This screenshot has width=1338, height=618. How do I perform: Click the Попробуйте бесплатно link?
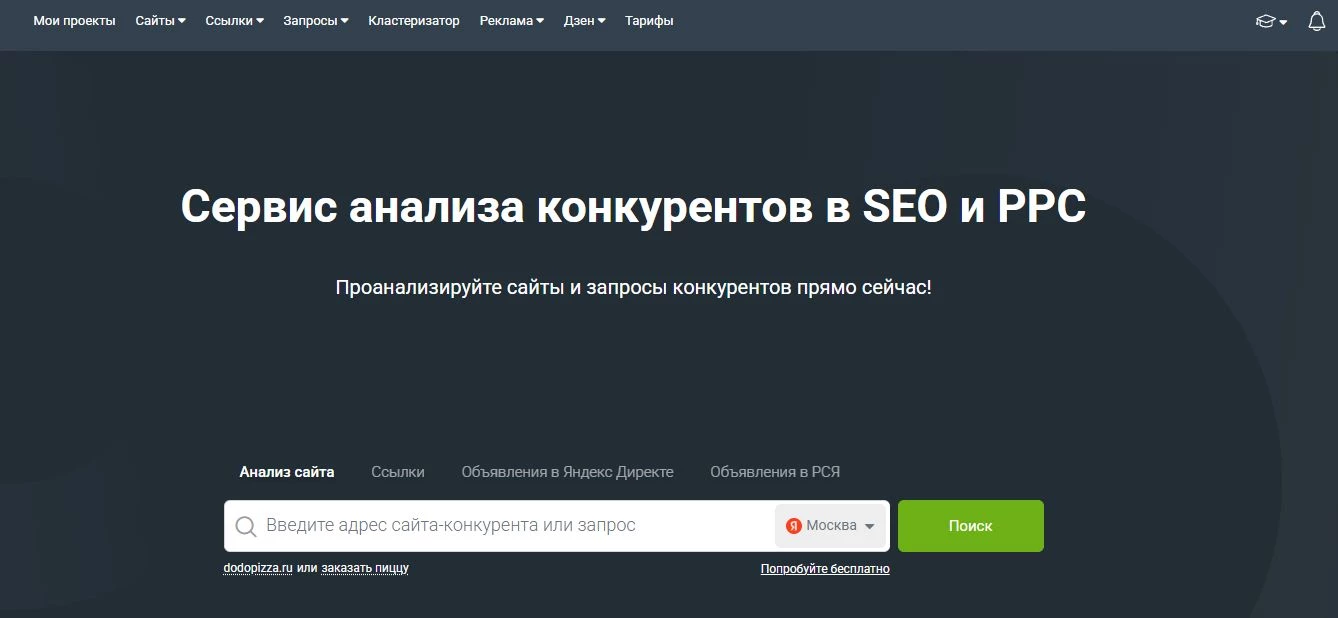(x=825, y=568)
